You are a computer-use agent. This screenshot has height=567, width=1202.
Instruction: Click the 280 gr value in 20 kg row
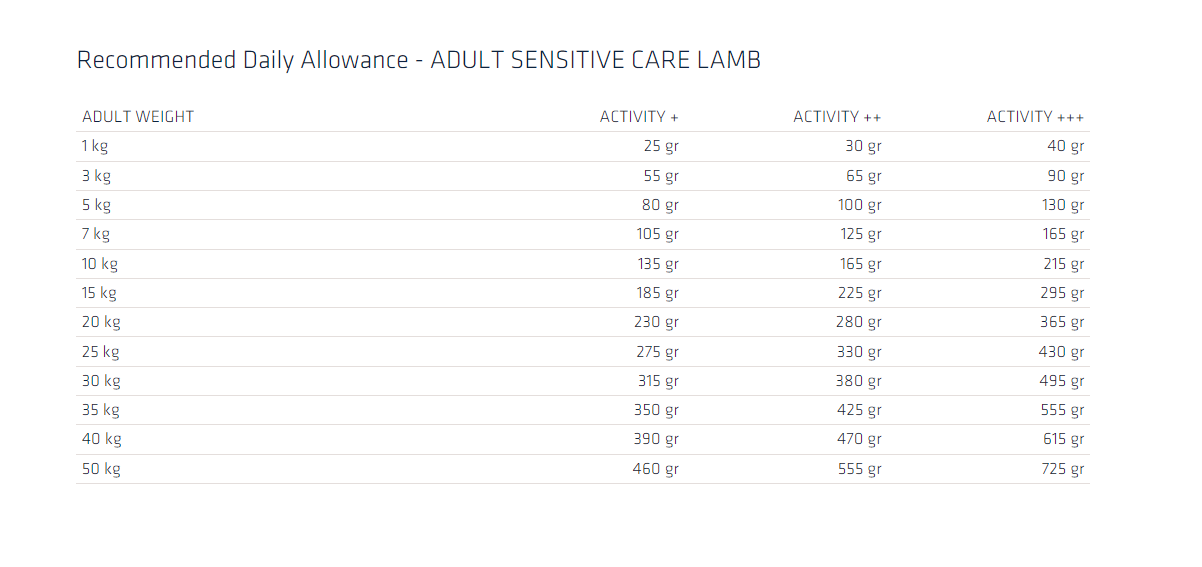[859, 322]
